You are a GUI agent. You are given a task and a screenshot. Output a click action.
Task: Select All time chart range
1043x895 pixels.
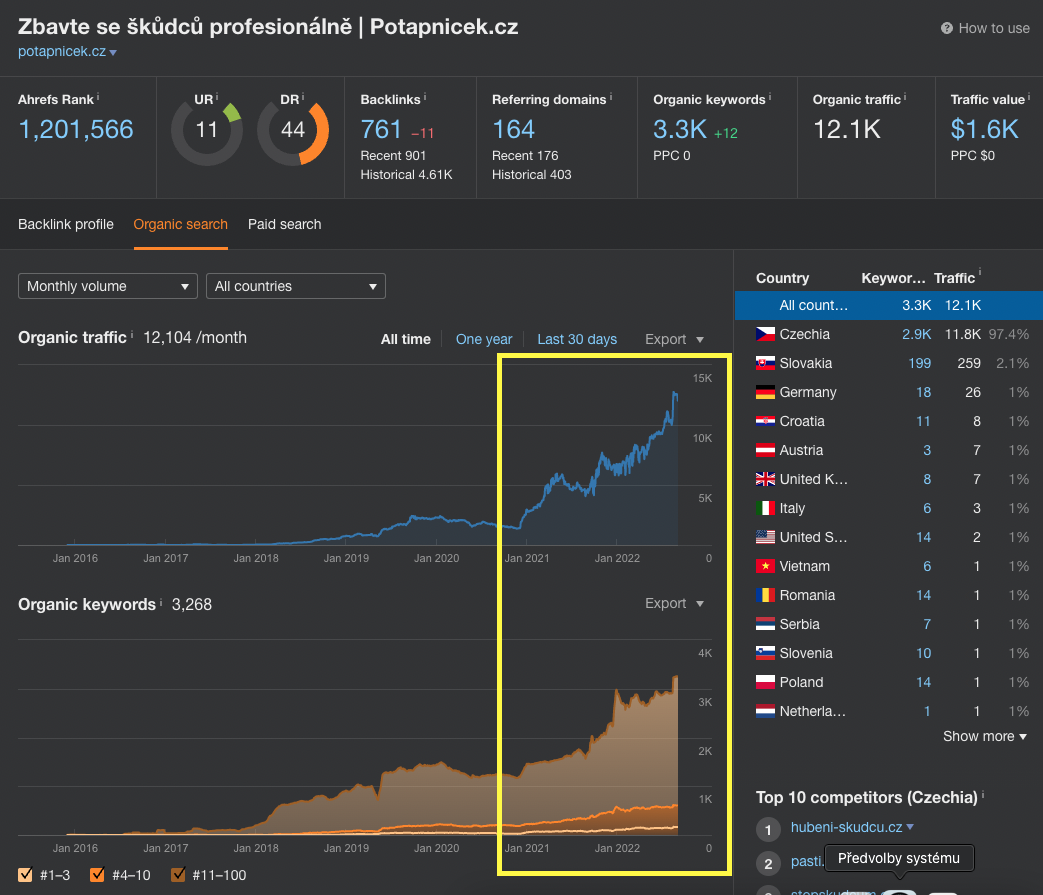pos(406,339)
